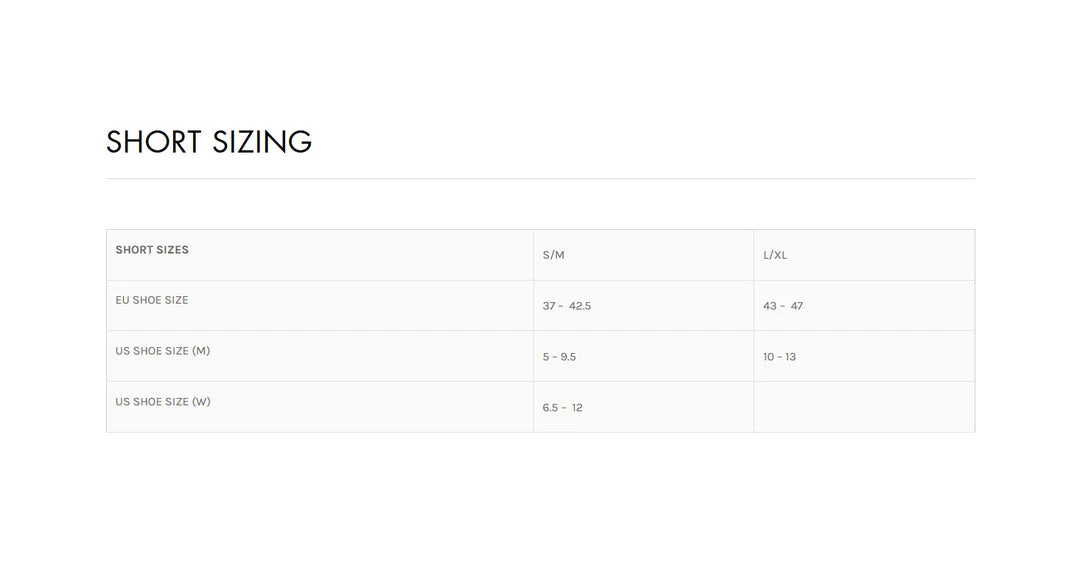
Task: Click the 6.5 - 12 women's size cell
Action: 563,408
